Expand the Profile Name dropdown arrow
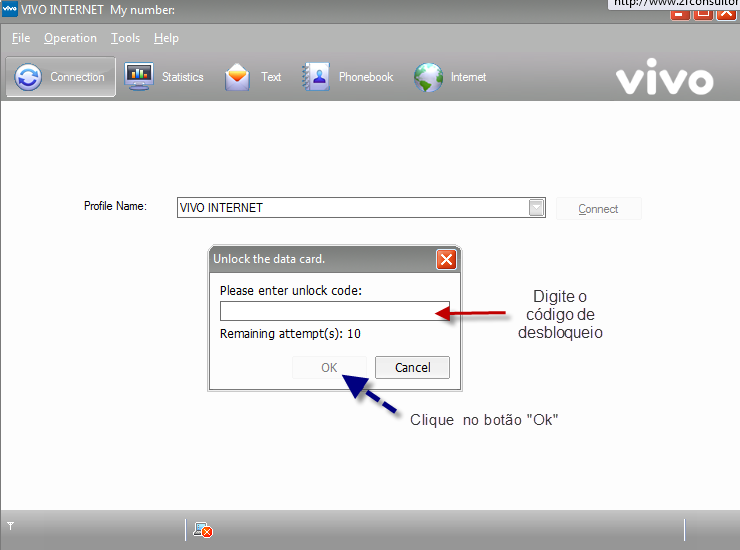This screenshot has width=740, height=550. point(537,208)
